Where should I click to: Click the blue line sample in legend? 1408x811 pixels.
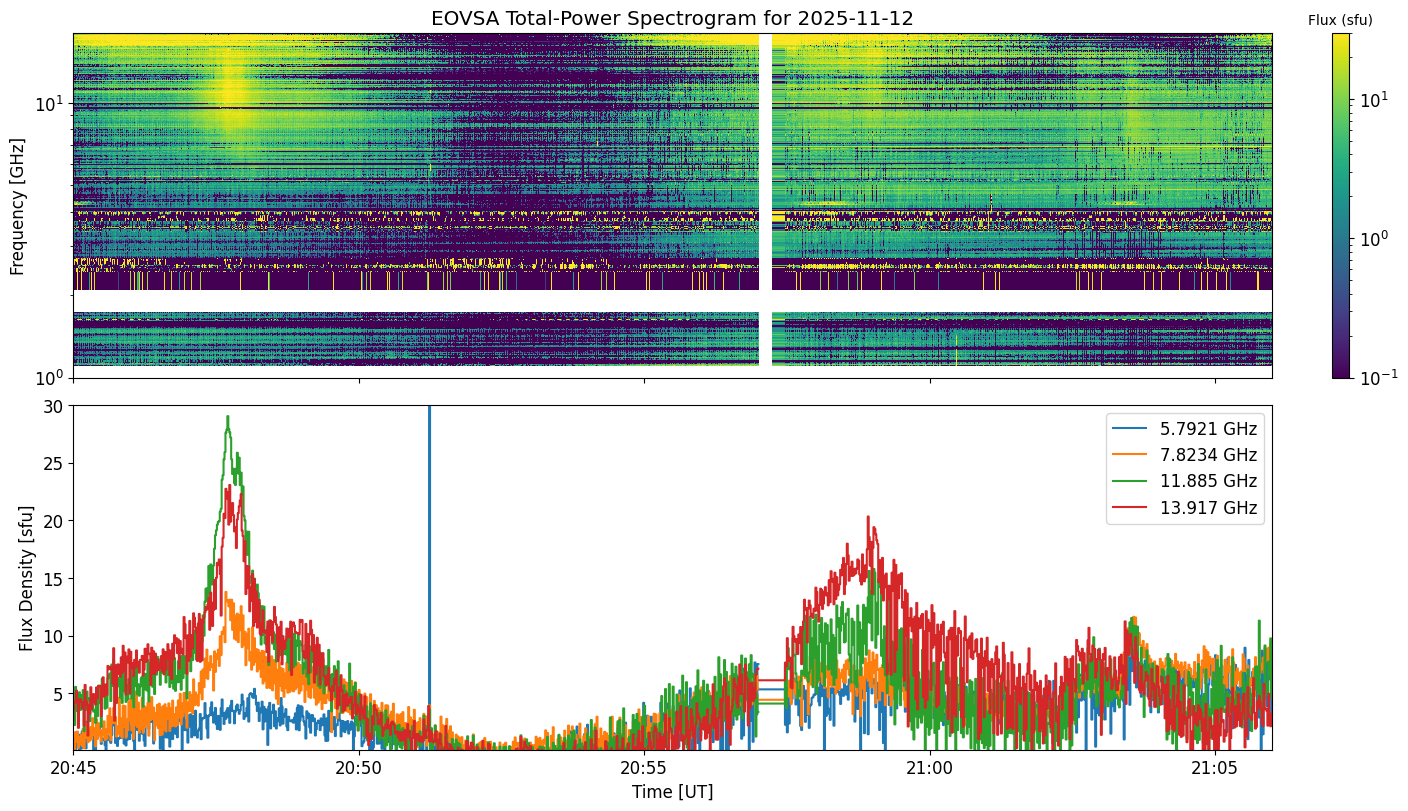[1130, 429]
